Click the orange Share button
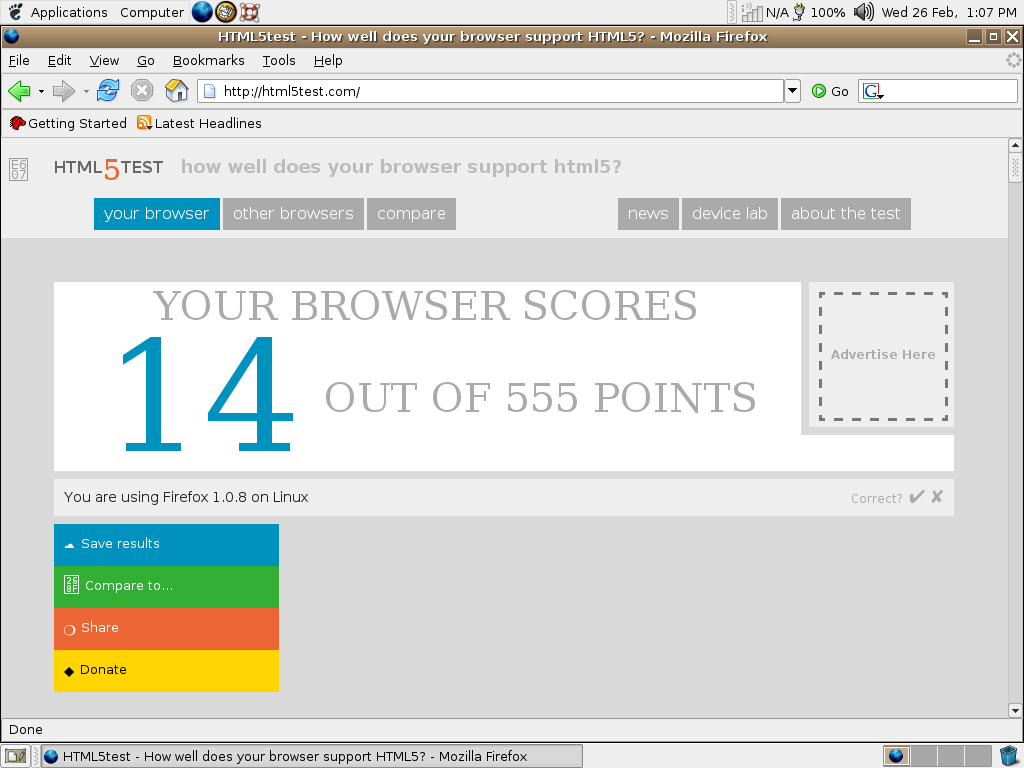The width and height of the screenshot is (1024, 768). point(167,628)
